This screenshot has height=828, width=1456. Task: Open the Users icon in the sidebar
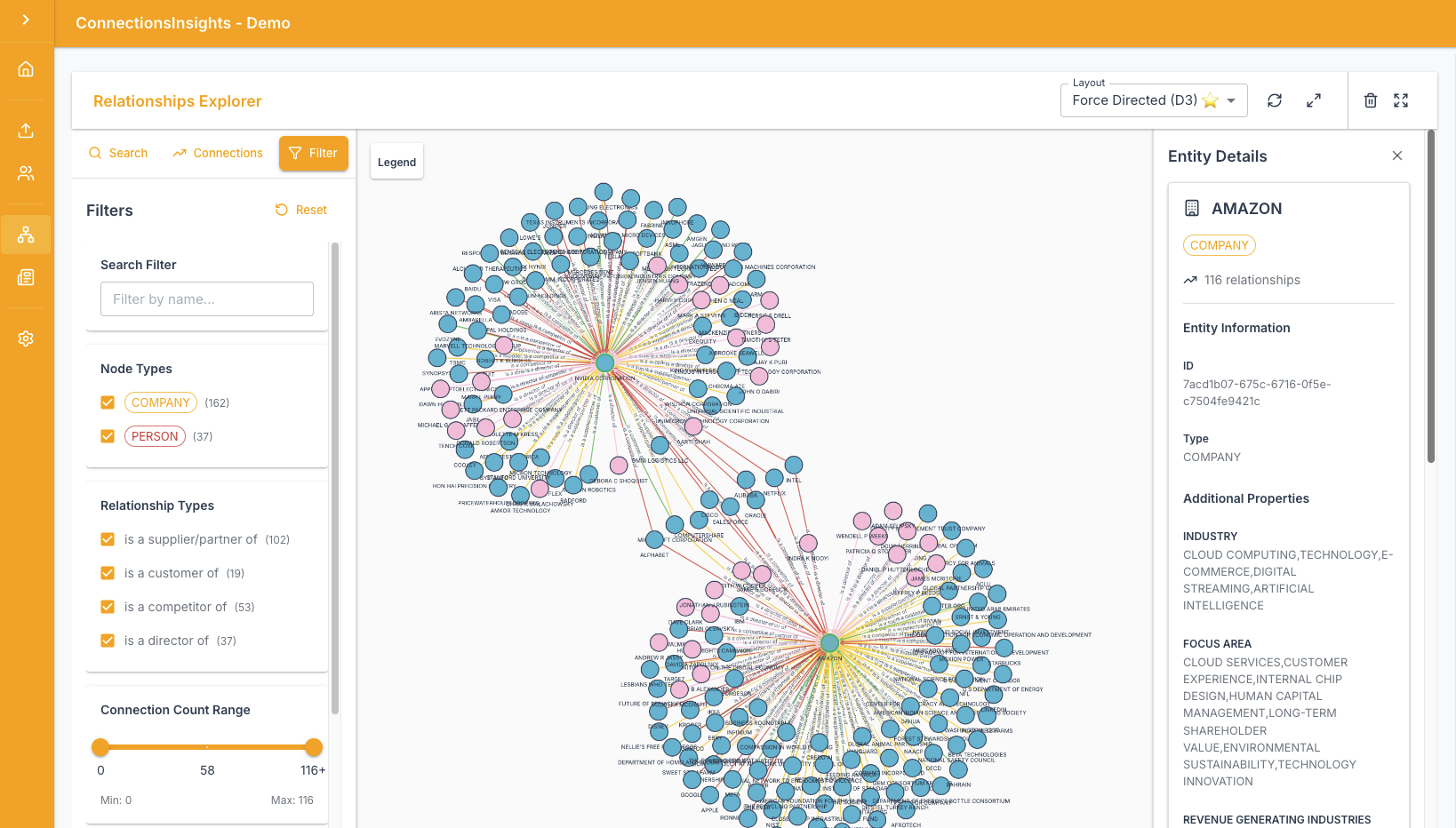26,173
